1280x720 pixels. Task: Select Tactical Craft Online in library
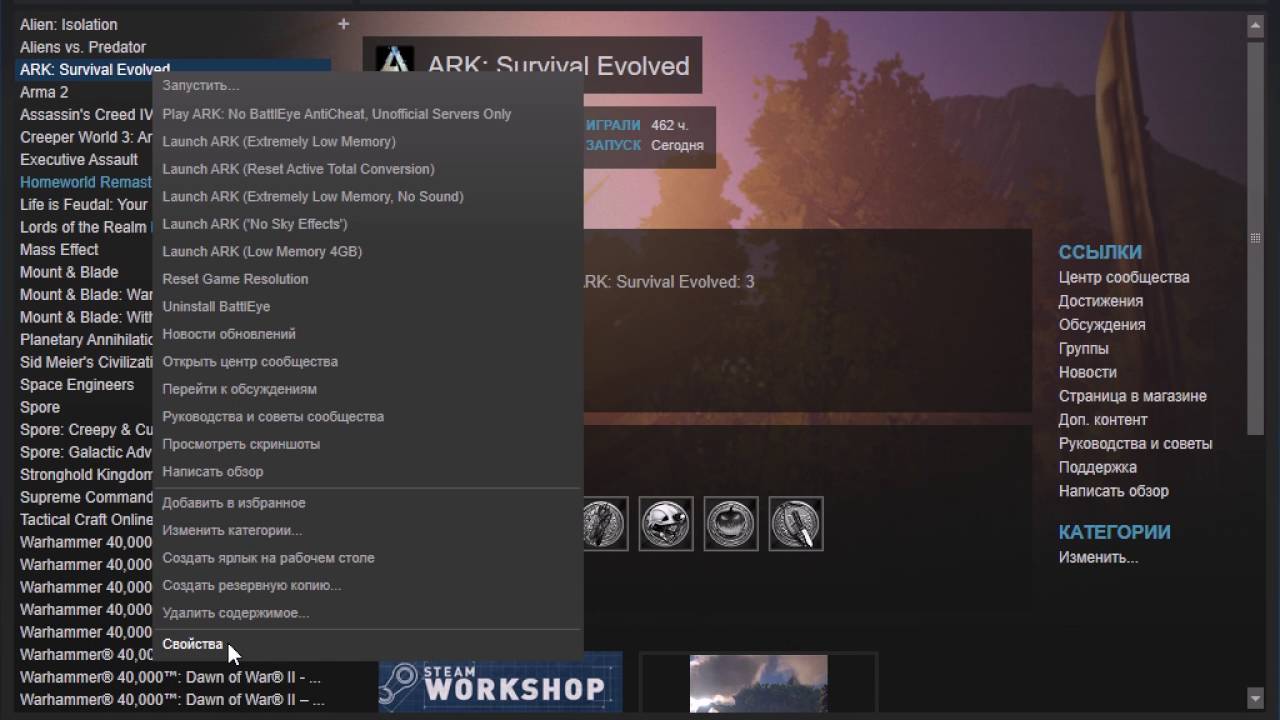(86, 519)
